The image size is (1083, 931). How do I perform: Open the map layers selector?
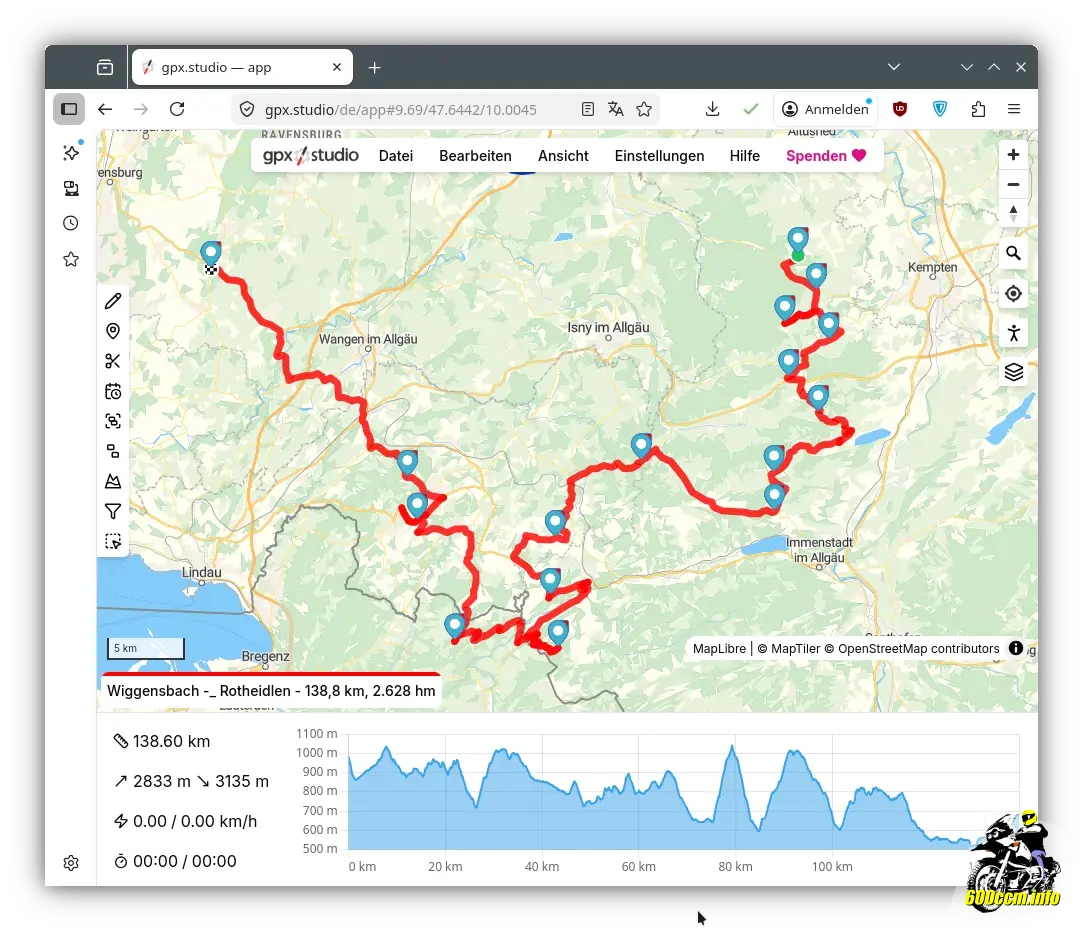[x=1013, y=372]
